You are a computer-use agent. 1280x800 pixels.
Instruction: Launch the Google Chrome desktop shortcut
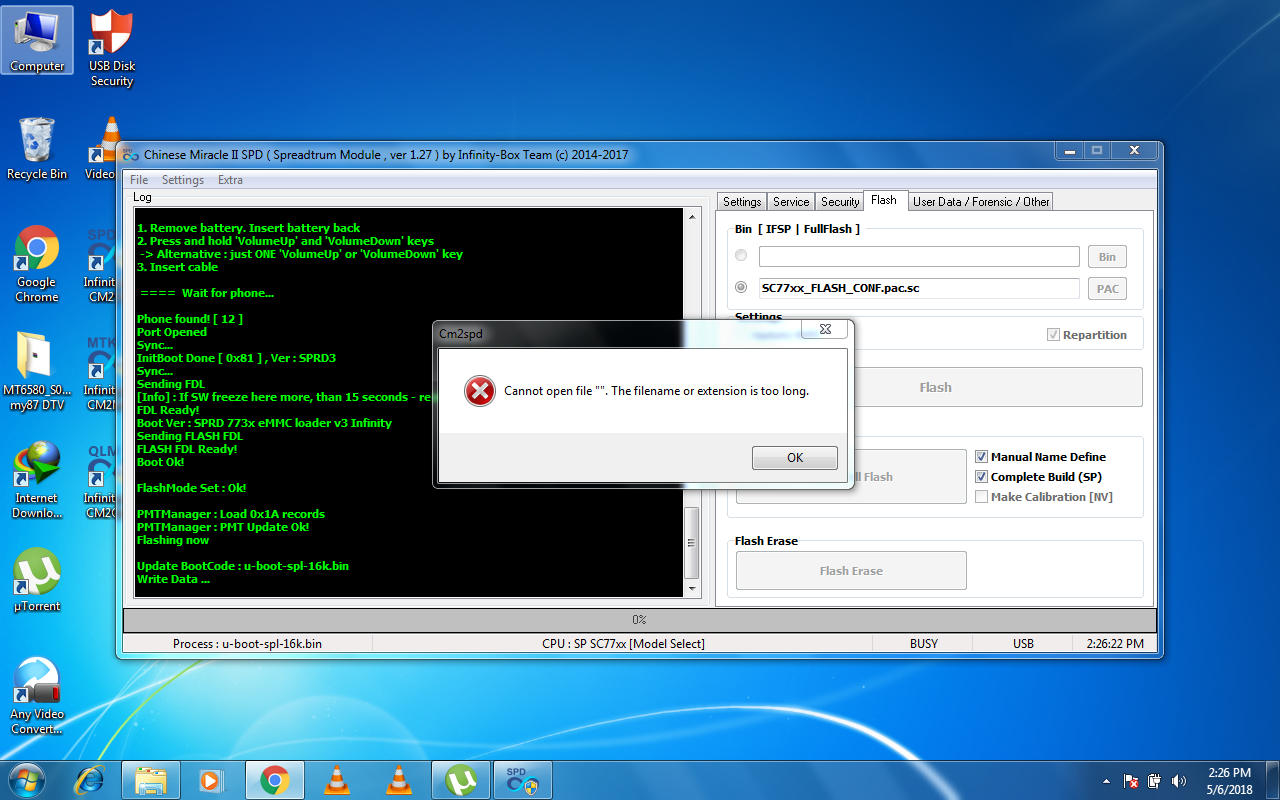[37, 264]
